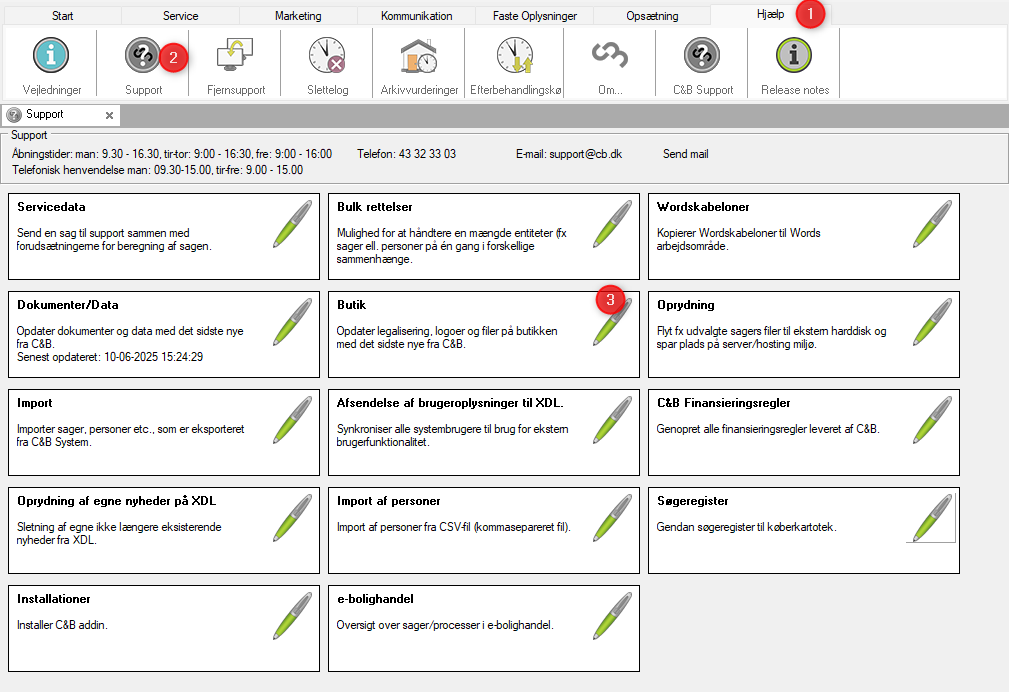The width and height of the screenshot is (1009, 692).
Task: Open the Faste Oplysninger tab
Action: pyautogui.click(x=534, y=16)
